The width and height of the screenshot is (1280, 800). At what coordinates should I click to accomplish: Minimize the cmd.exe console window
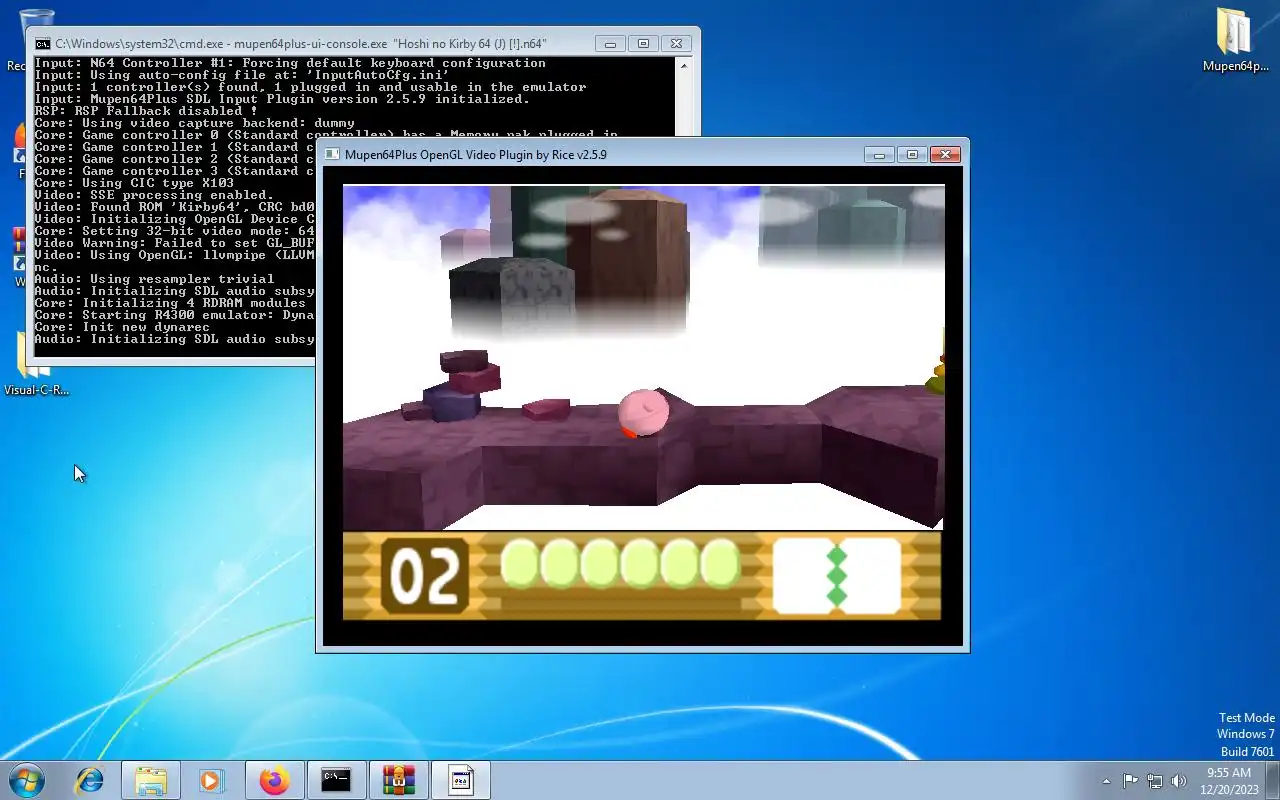pos(610,44)
